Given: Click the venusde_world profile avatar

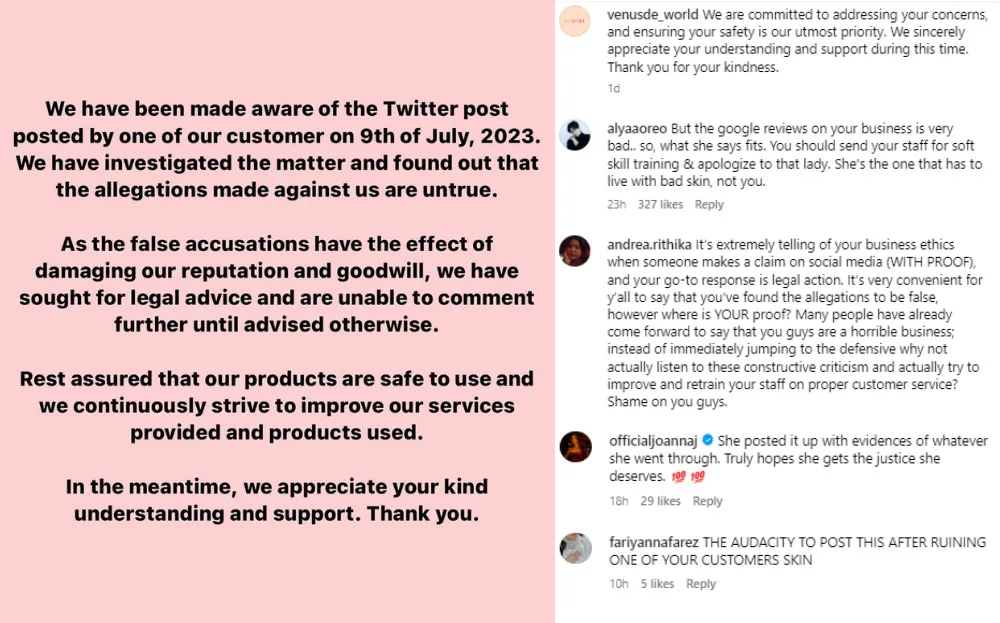Looking at the screenshot, I should pyautogui.click(x=576, y=23).
